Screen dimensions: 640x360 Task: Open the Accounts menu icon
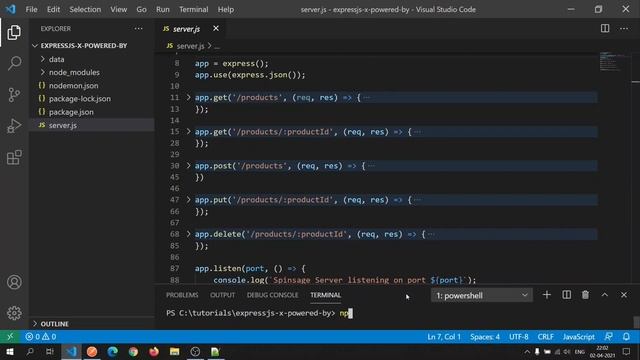[14, 282]
